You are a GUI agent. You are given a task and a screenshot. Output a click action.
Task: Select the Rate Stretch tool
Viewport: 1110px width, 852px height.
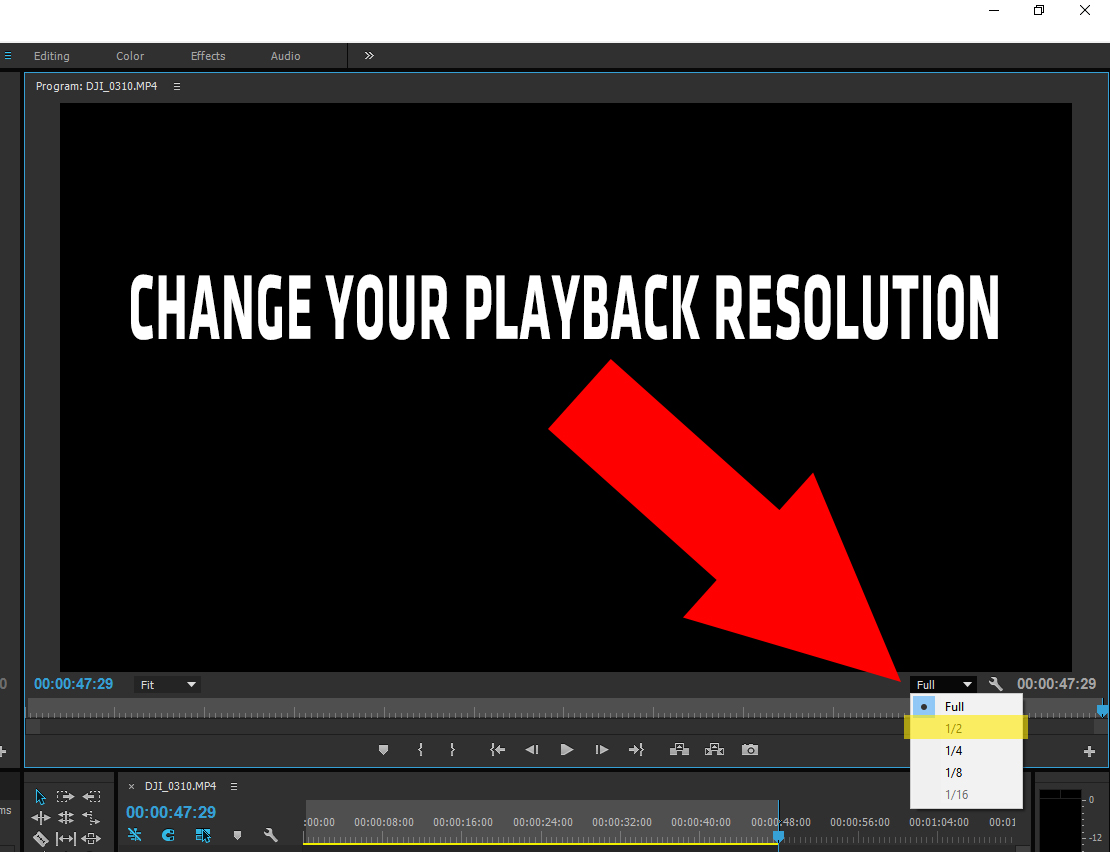click(91, 818)
